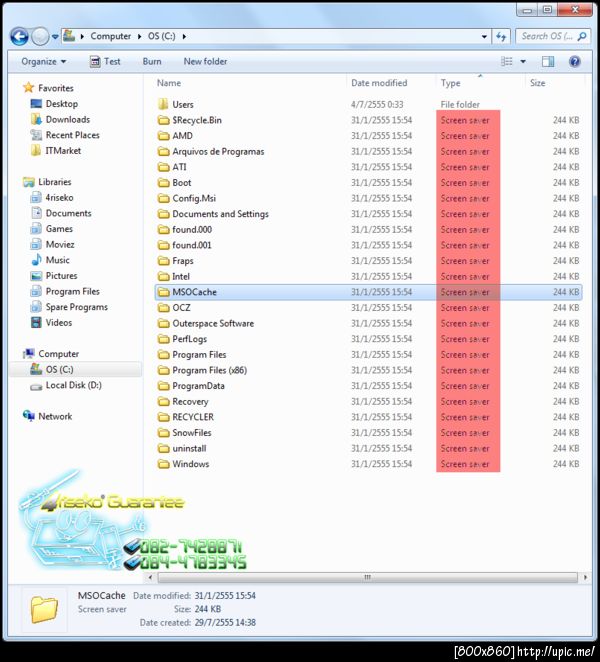Select the Boot folder icon
The width and height of the screenshot is (600, 662).
click(x=163, y=183)
